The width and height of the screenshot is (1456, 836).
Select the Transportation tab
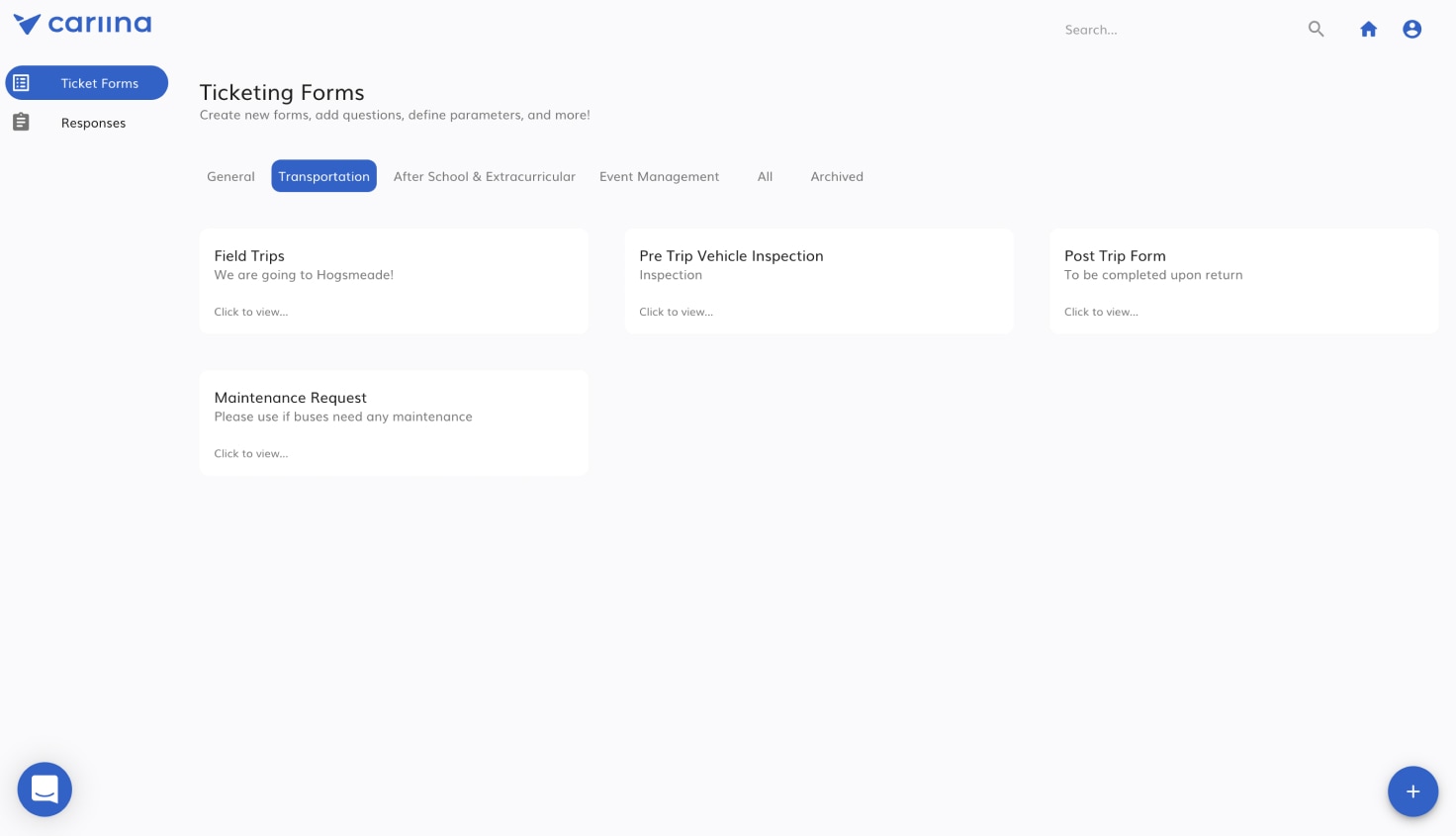[x=323, y=176]
